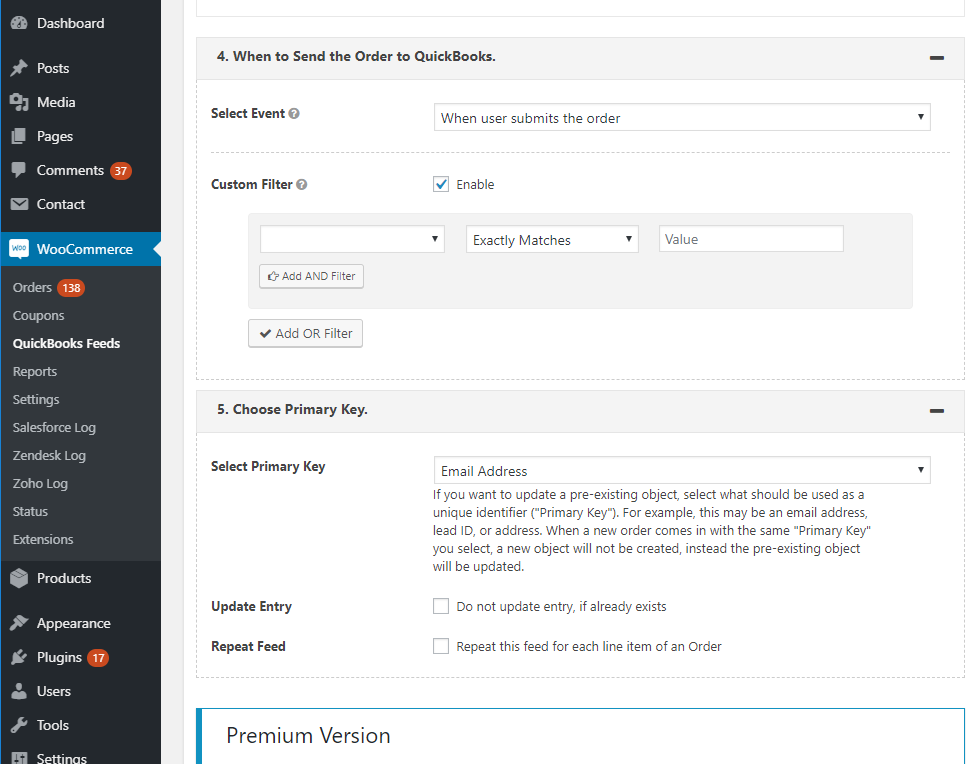Click the Premium Version heading
Viewport: 971px width, 764px height.
(308, 736)
